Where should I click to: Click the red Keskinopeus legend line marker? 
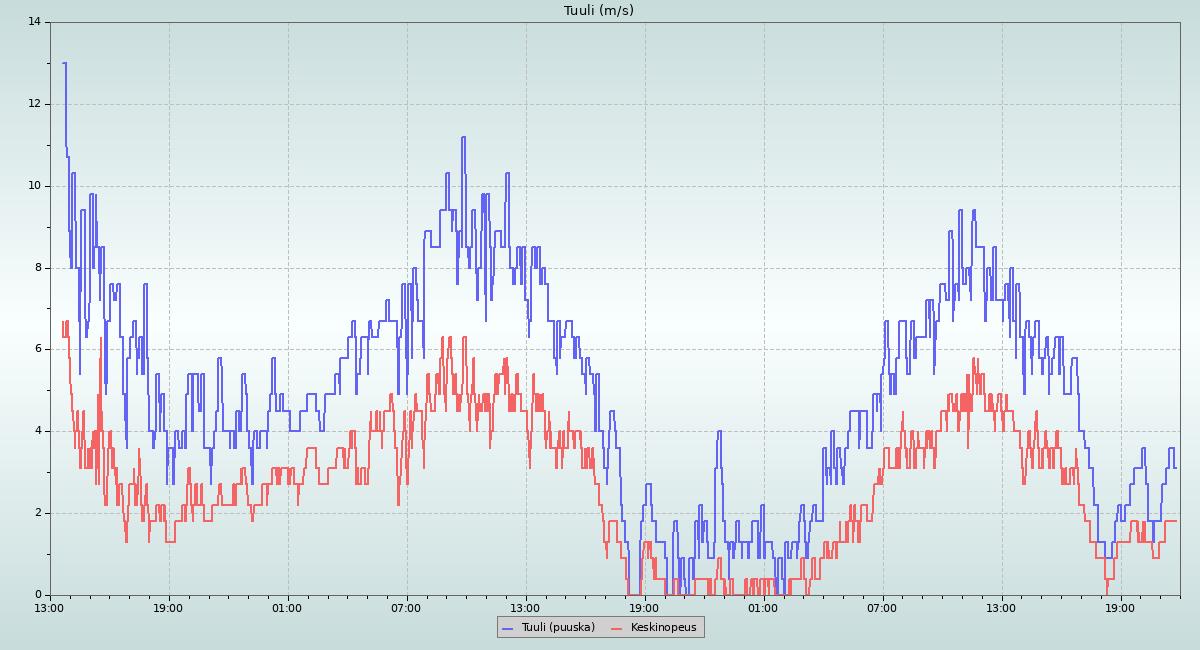click(616, 628)
